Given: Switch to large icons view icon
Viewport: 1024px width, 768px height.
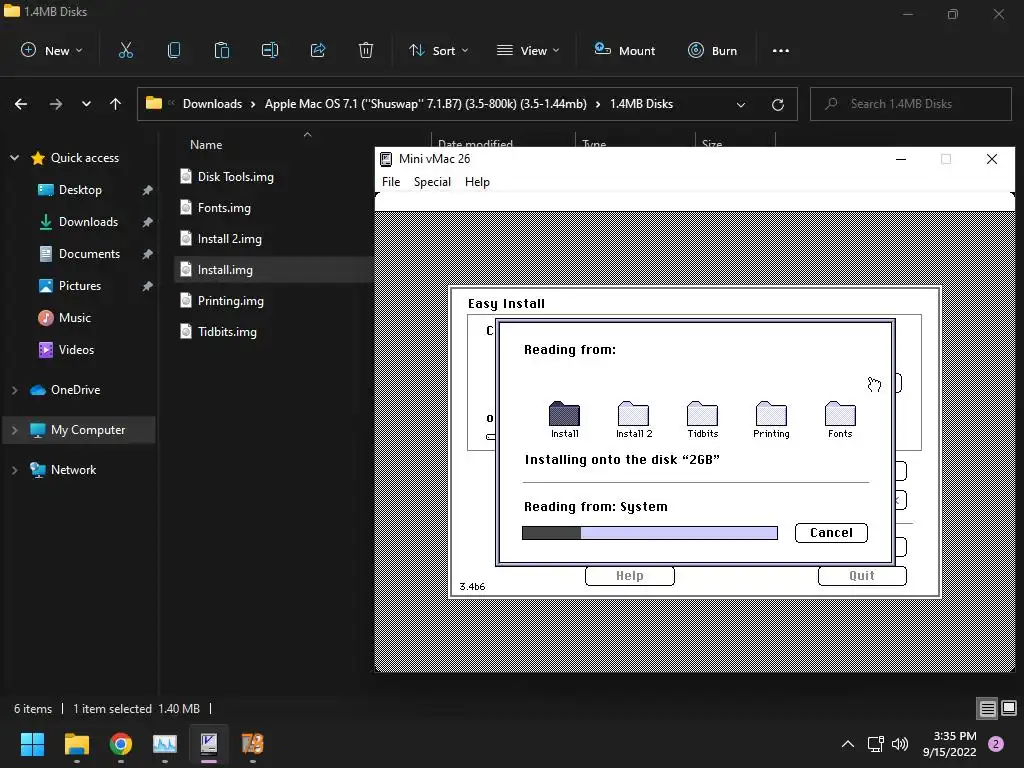Looking at the screenshot, I should coord(1009,708).
